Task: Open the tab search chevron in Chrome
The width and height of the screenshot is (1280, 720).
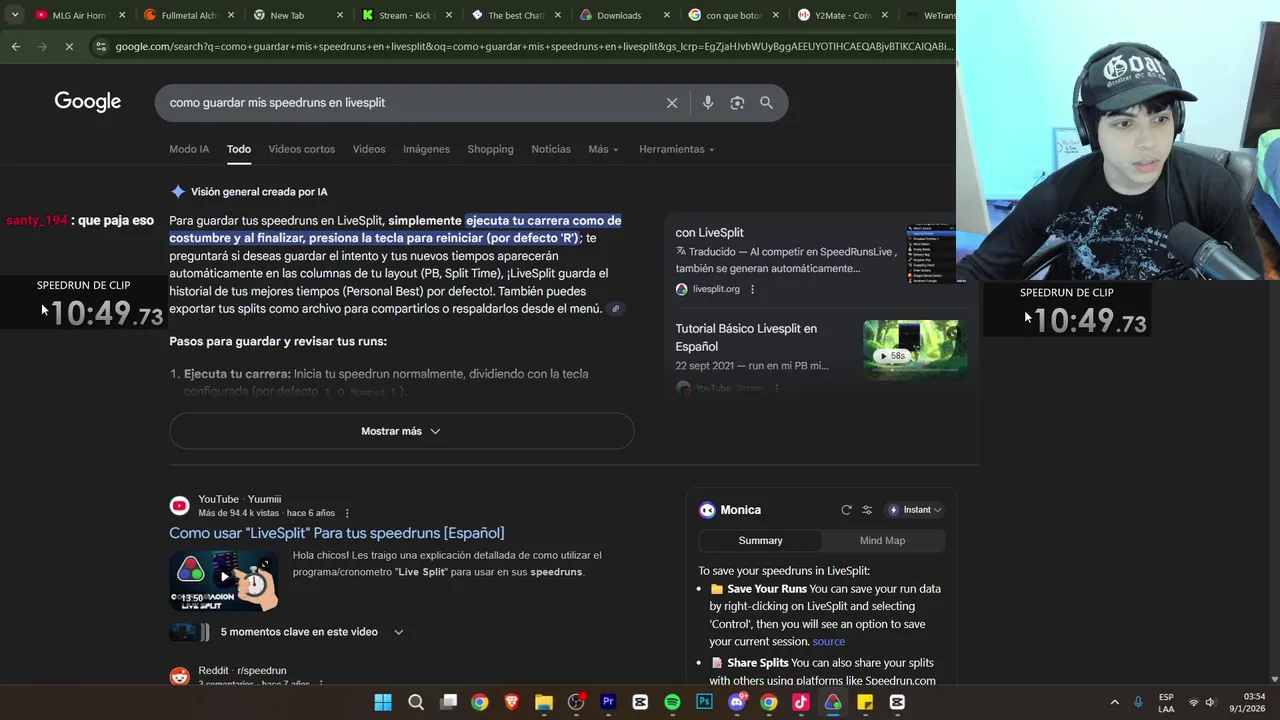Action: click(14, 15)
